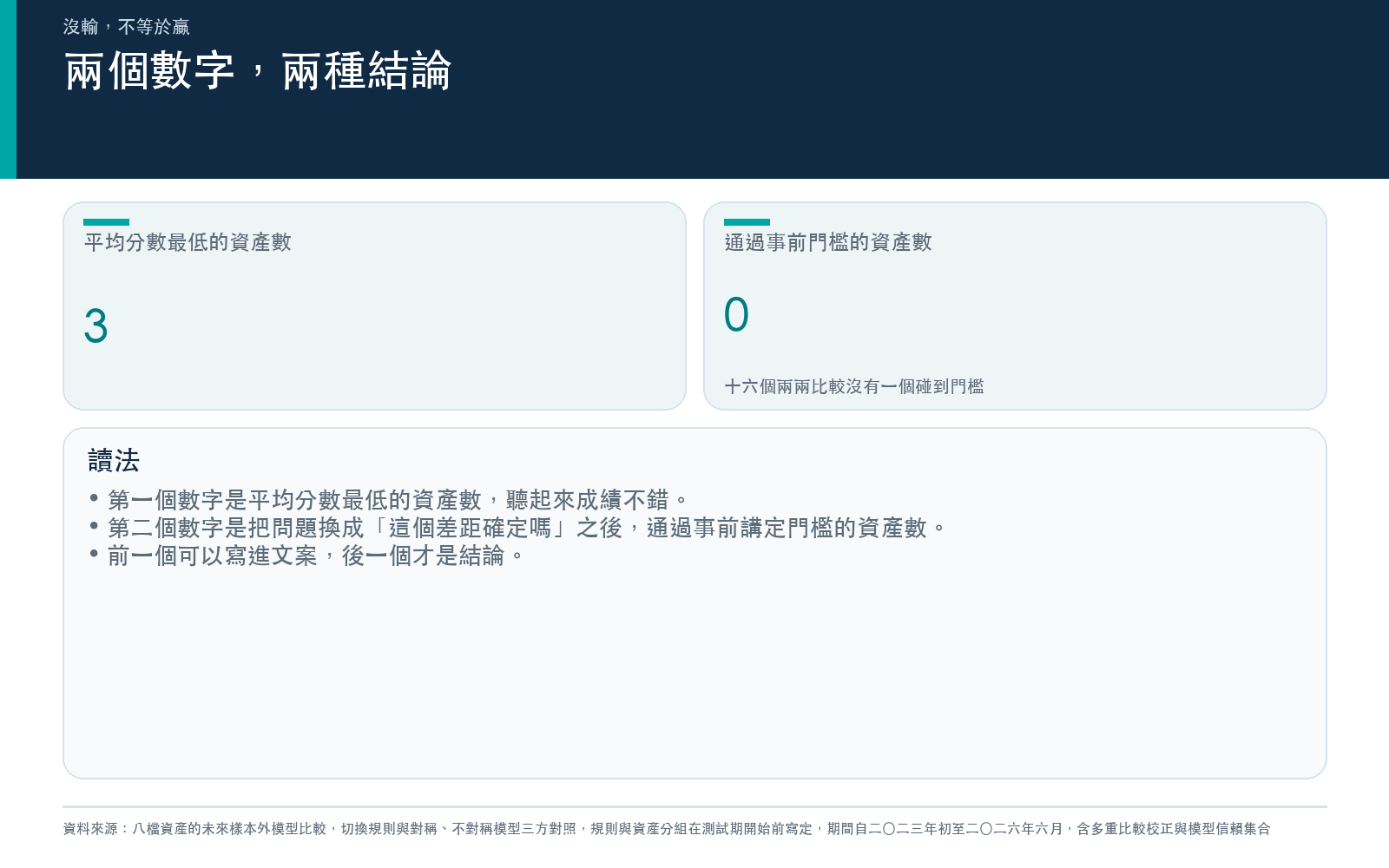
Task: Click the footer source note 資料來源
Action: (667, 829)
